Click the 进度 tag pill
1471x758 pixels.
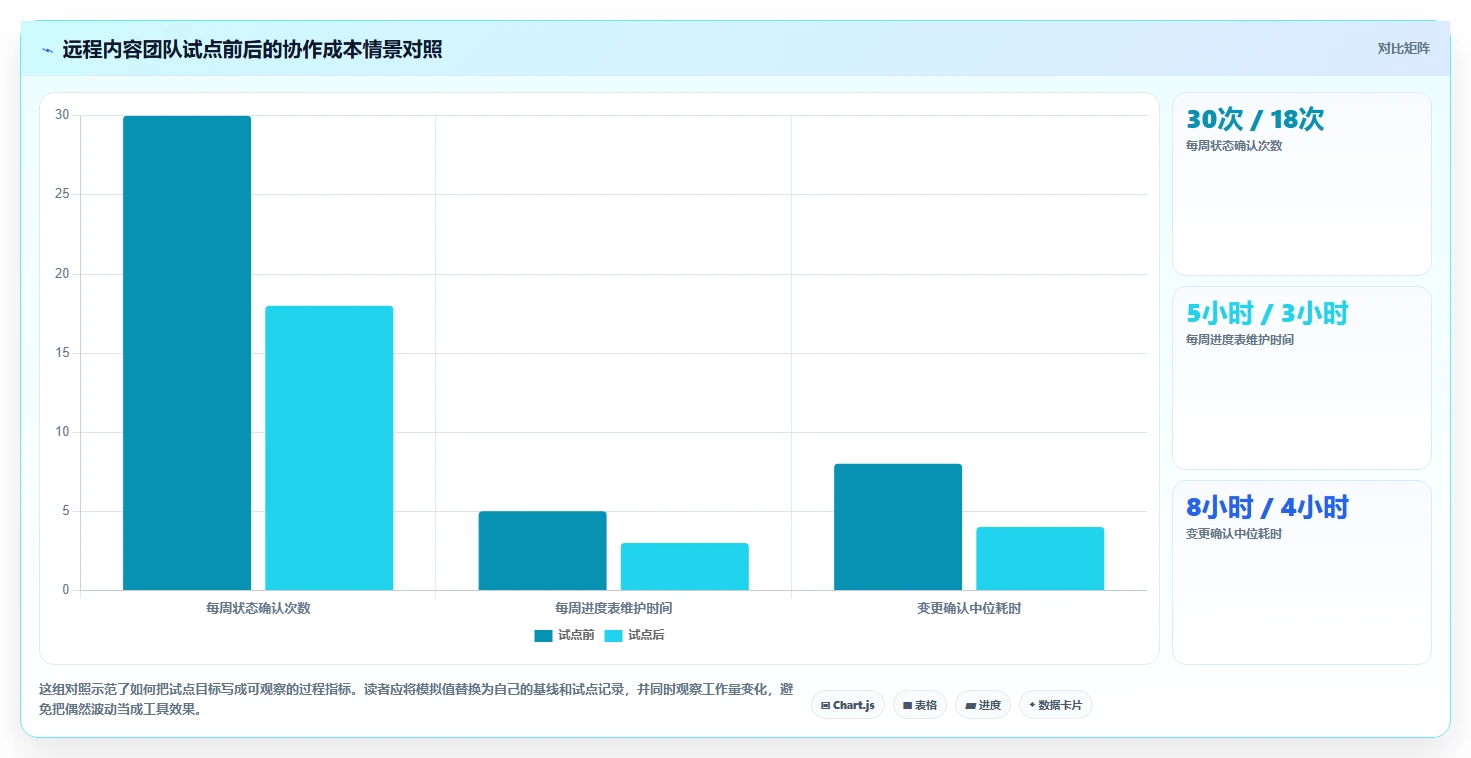coord(983,705)
